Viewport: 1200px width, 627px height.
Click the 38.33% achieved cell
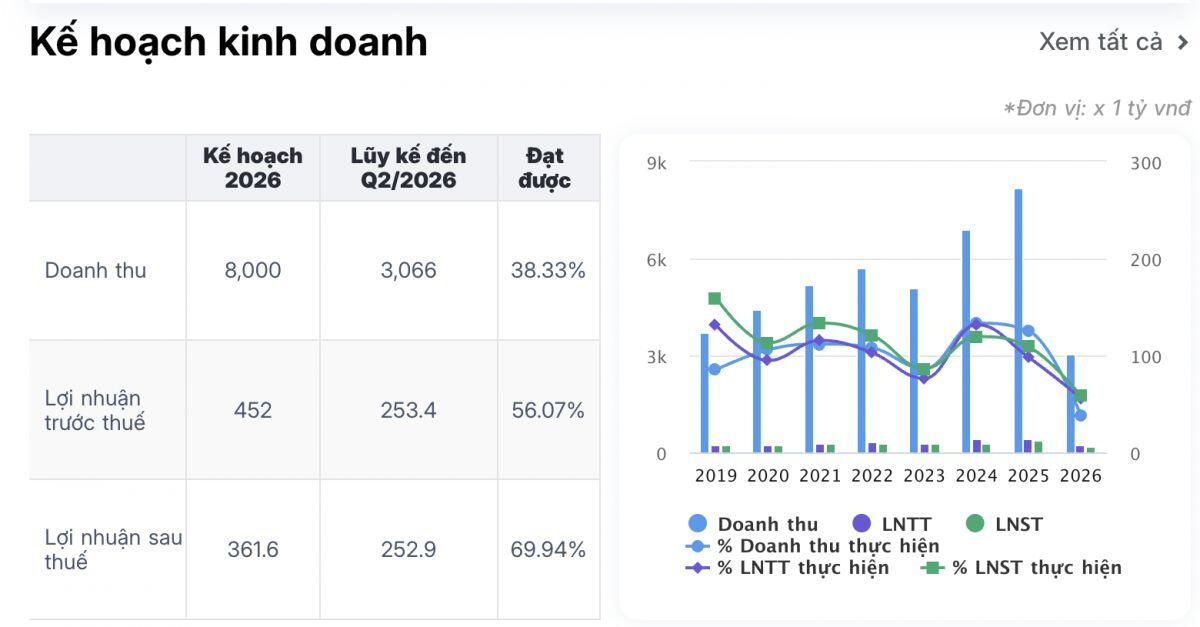(549, 270)
